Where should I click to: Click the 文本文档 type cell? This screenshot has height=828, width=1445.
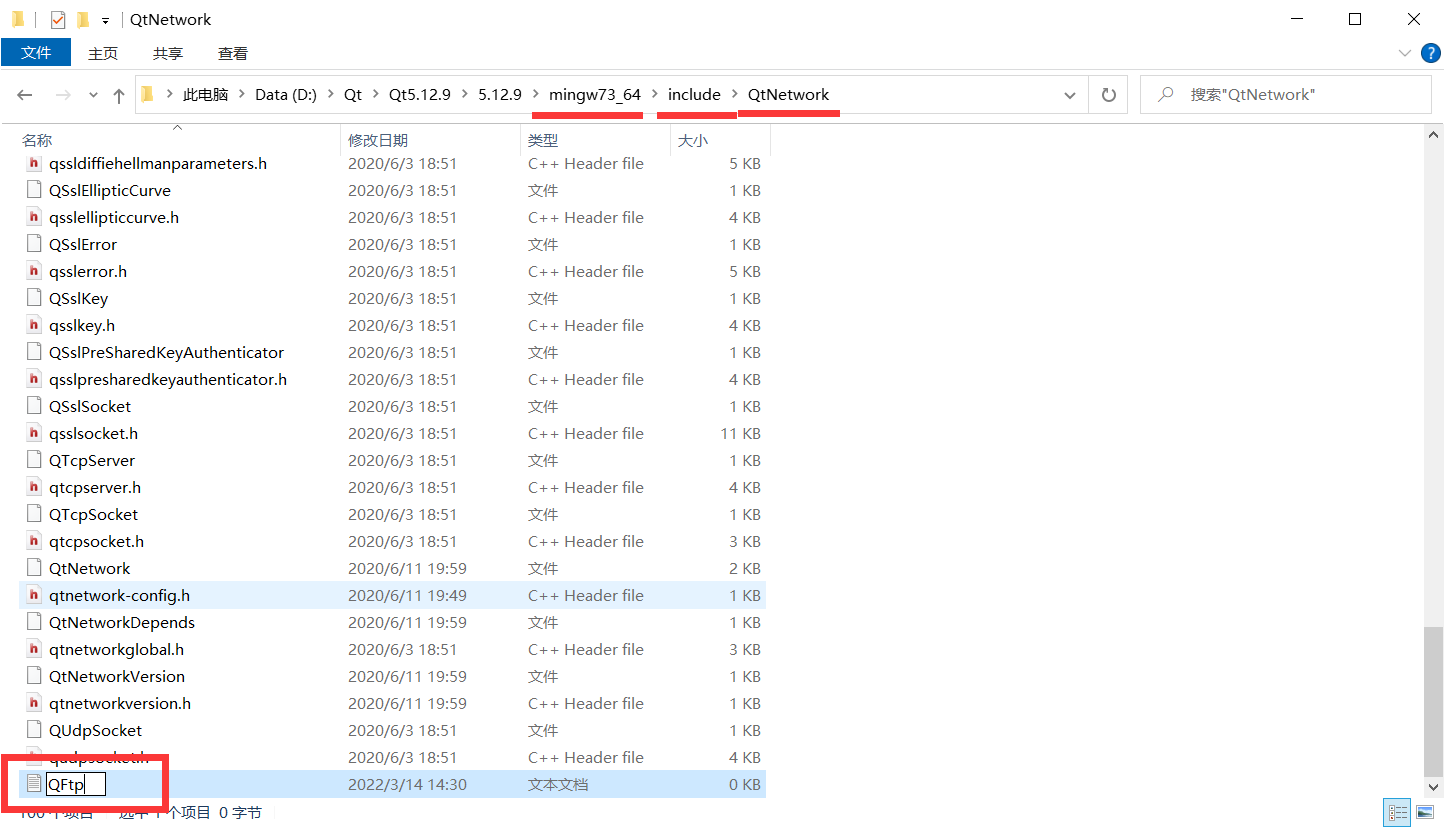[x=558, y=784]
